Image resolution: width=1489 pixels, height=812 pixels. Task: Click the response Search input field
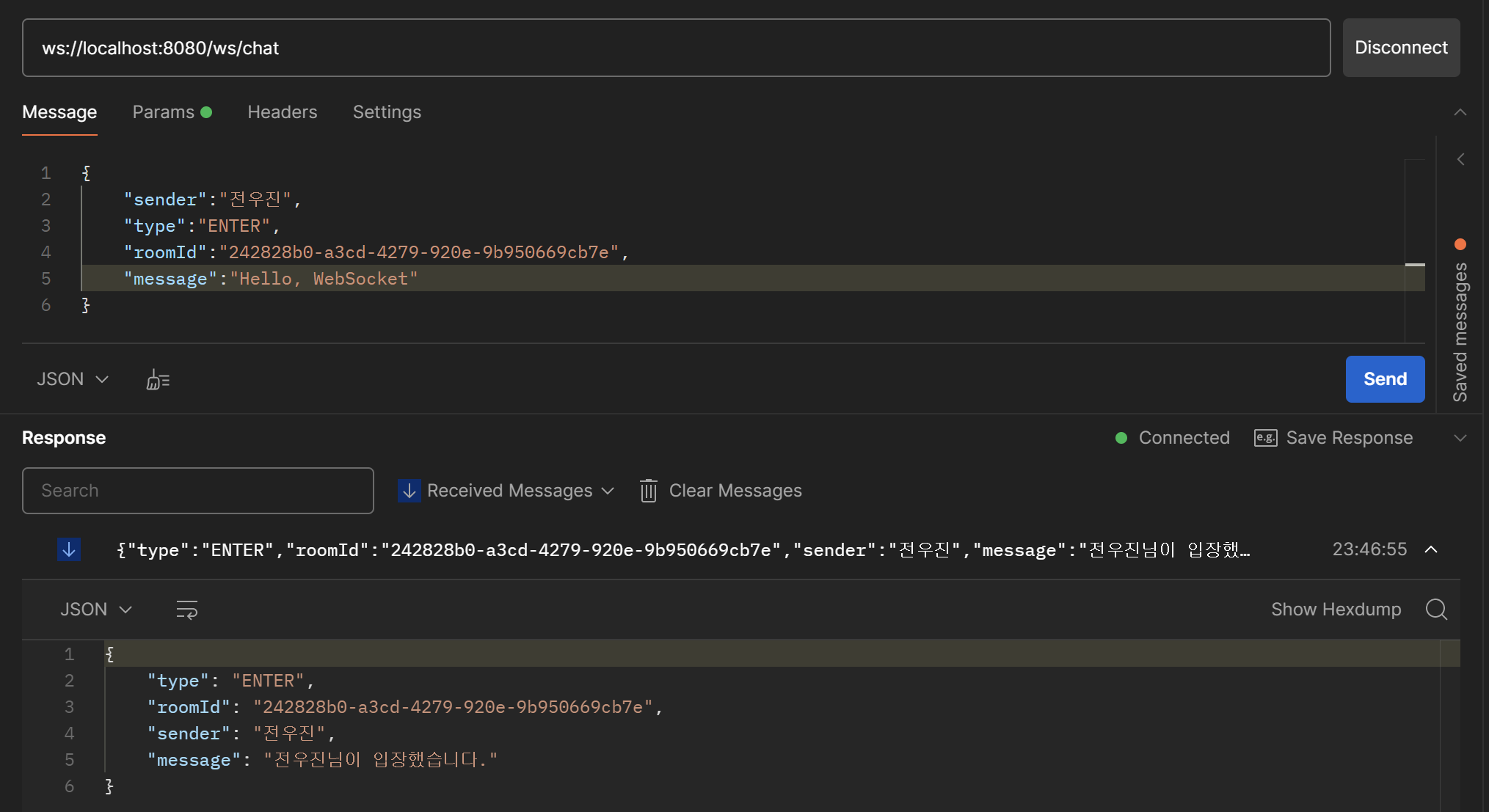[197, 491]
